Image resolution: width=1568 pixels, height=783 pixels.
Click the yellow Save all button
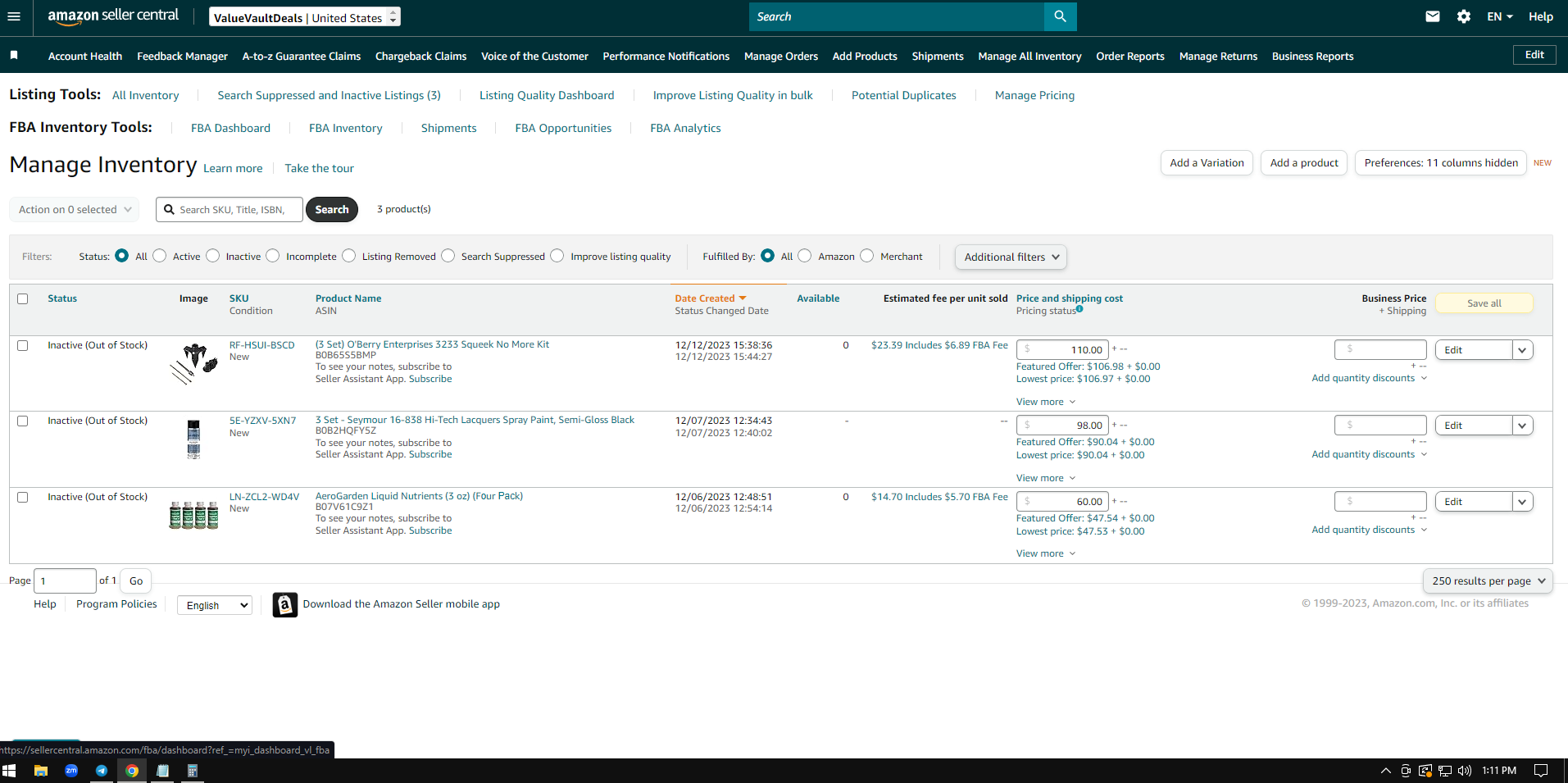tap(1484, 303)
